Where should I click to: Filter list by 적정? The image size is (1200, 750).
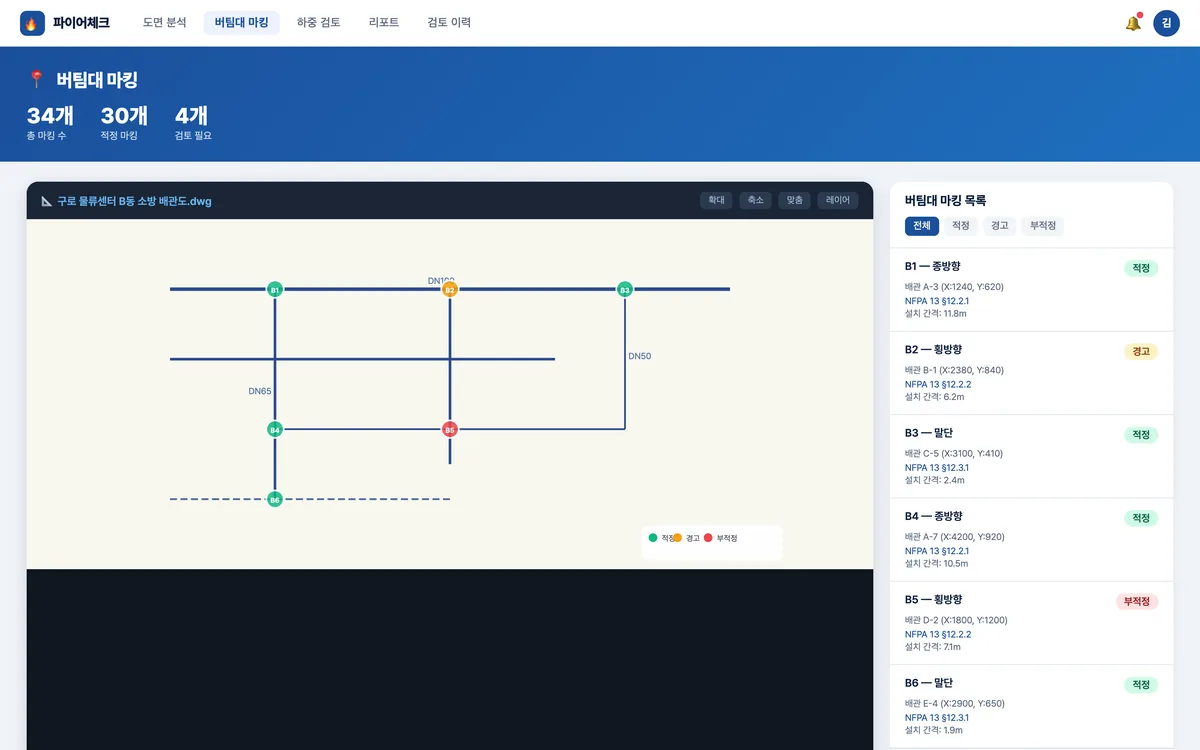(961, 226)
